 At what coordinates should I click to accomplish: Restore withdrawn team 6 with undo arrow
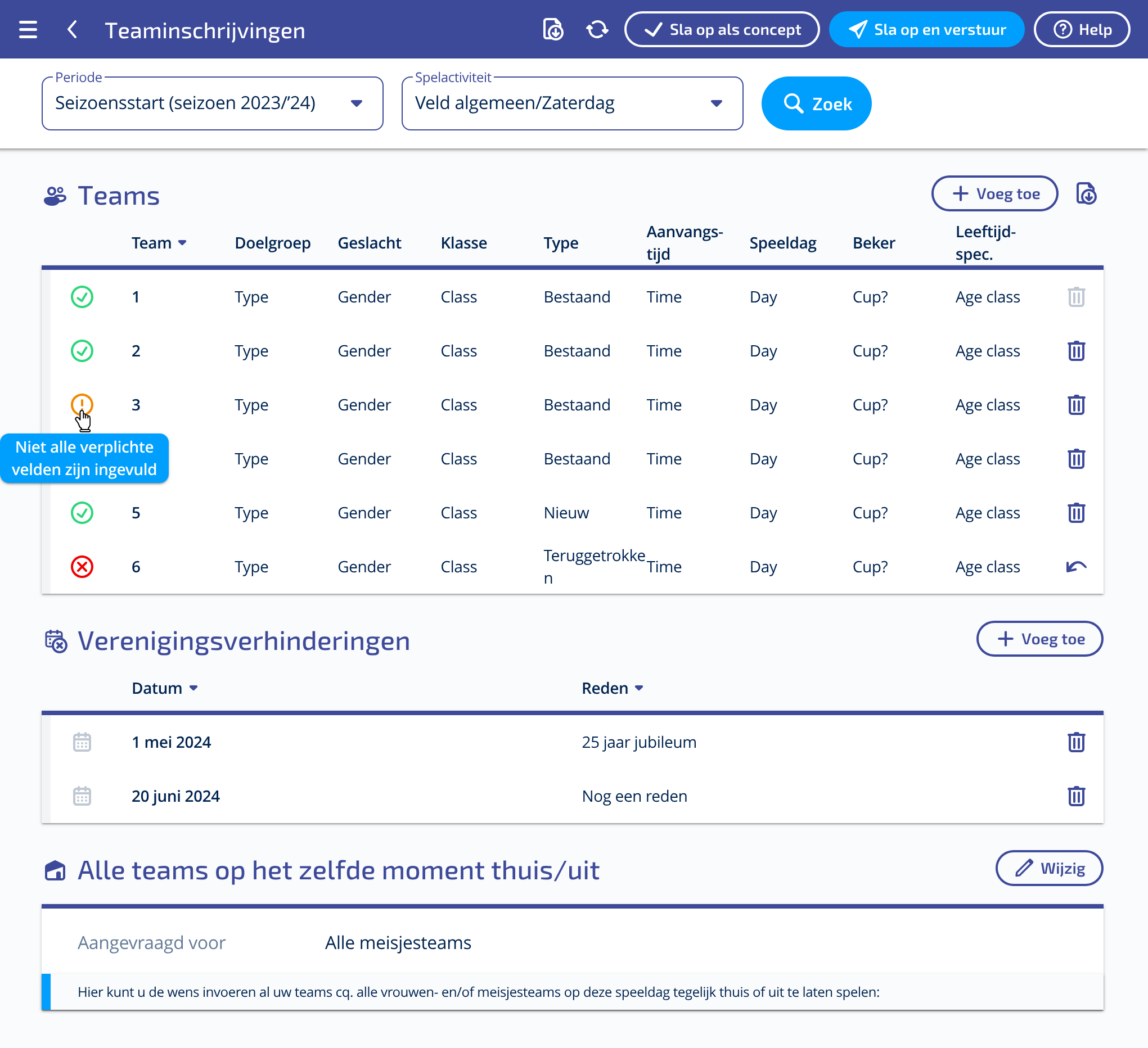click(x=1075, y=566)
